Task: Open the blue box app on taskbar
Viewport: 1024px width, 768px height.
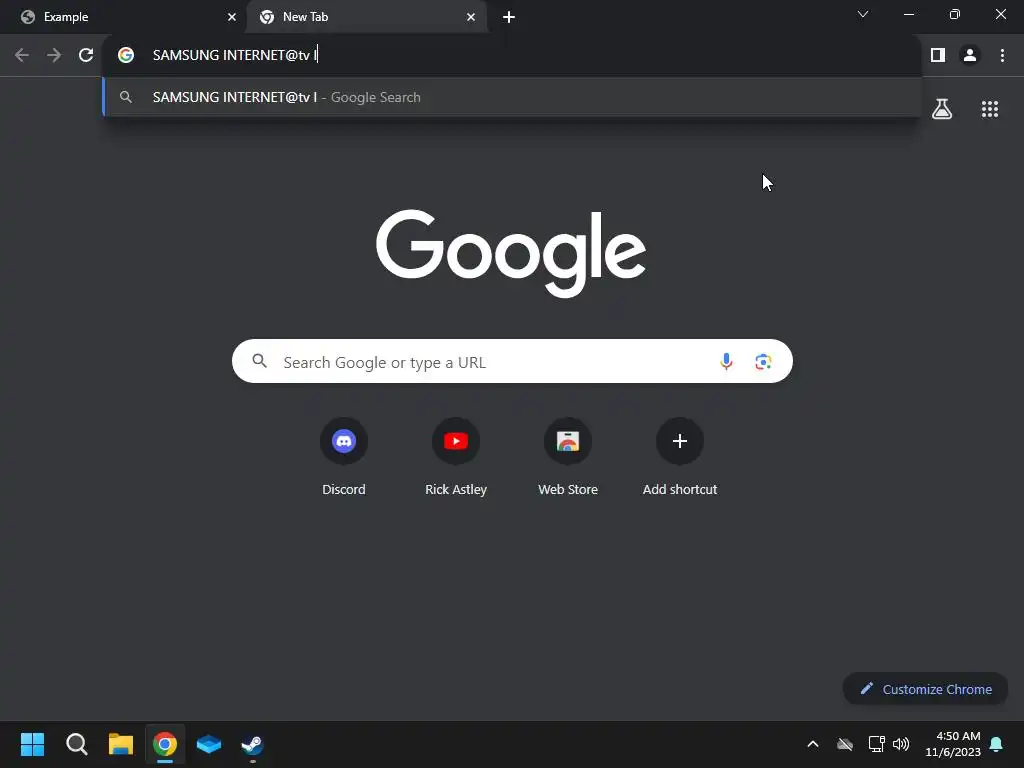Action: point(209,744)
